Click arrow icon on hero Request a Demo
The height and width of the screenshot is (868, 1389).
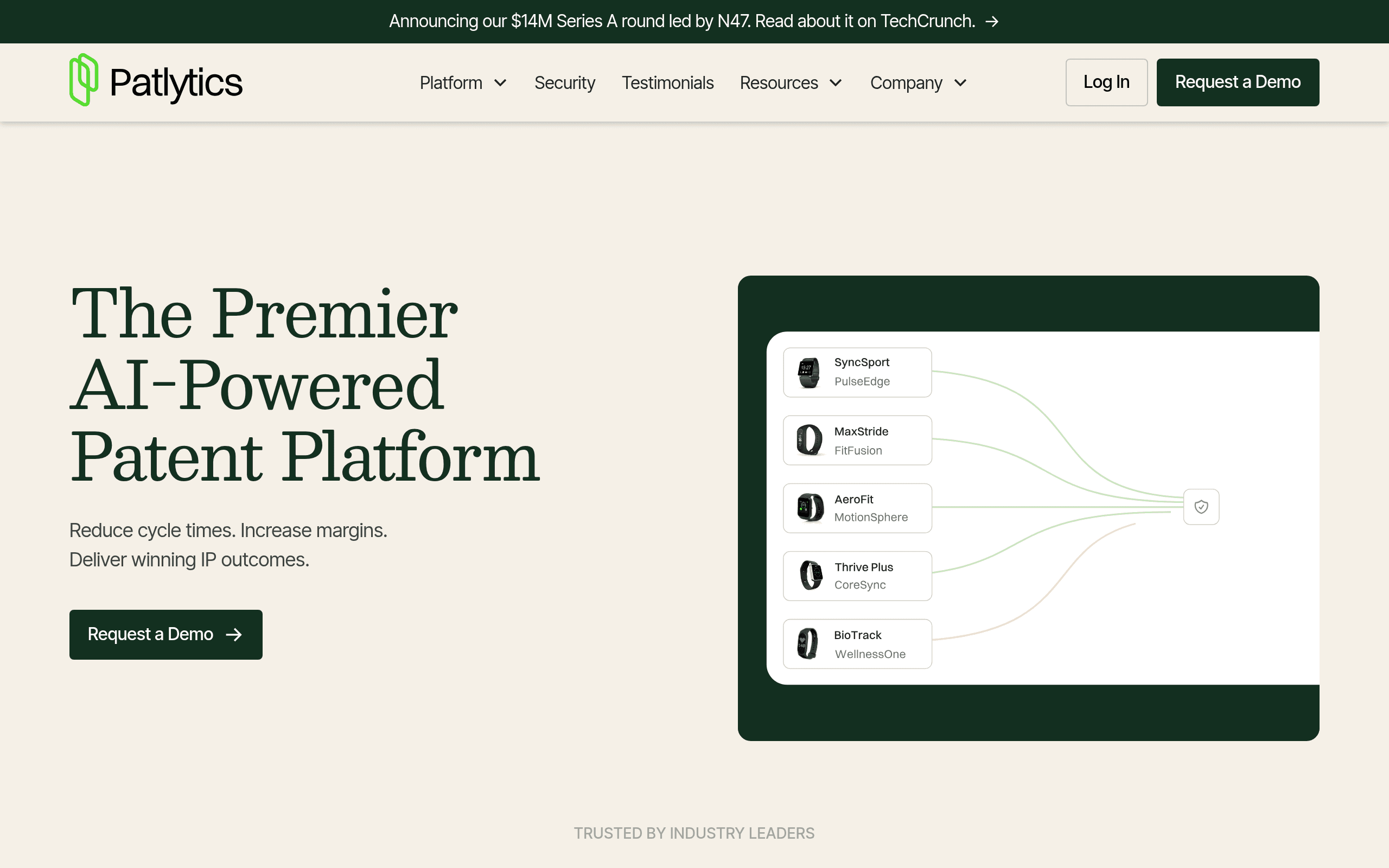click(x=234, y=634)
